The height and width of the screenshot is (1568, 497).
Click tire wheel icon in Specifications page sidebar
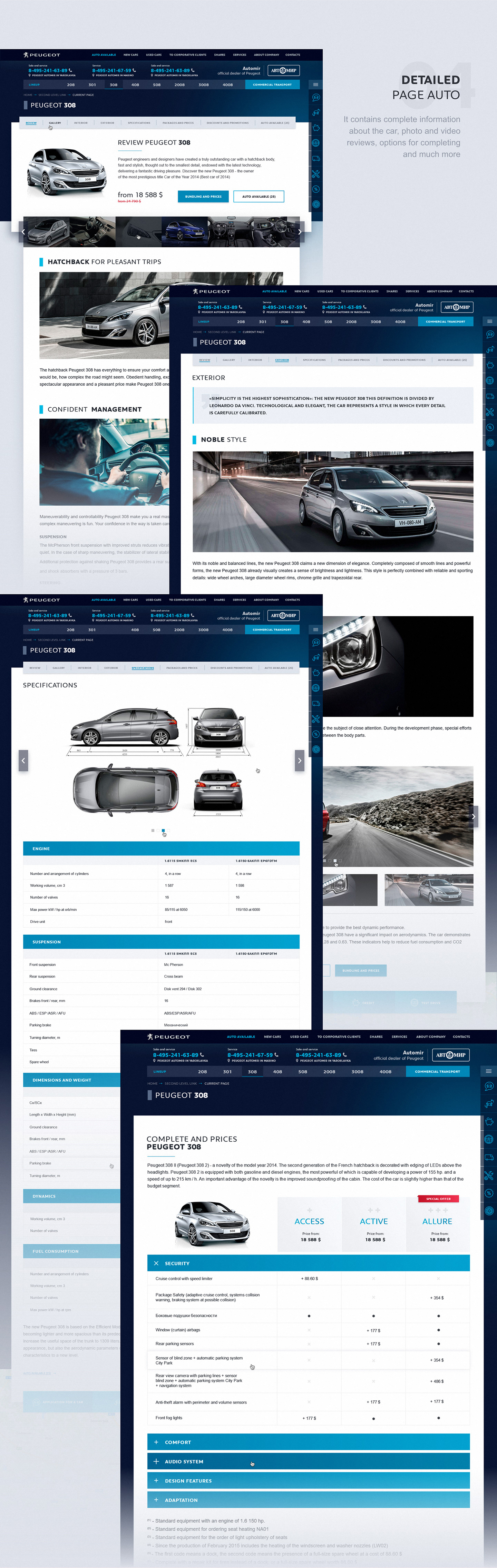[x=316, y=749]
